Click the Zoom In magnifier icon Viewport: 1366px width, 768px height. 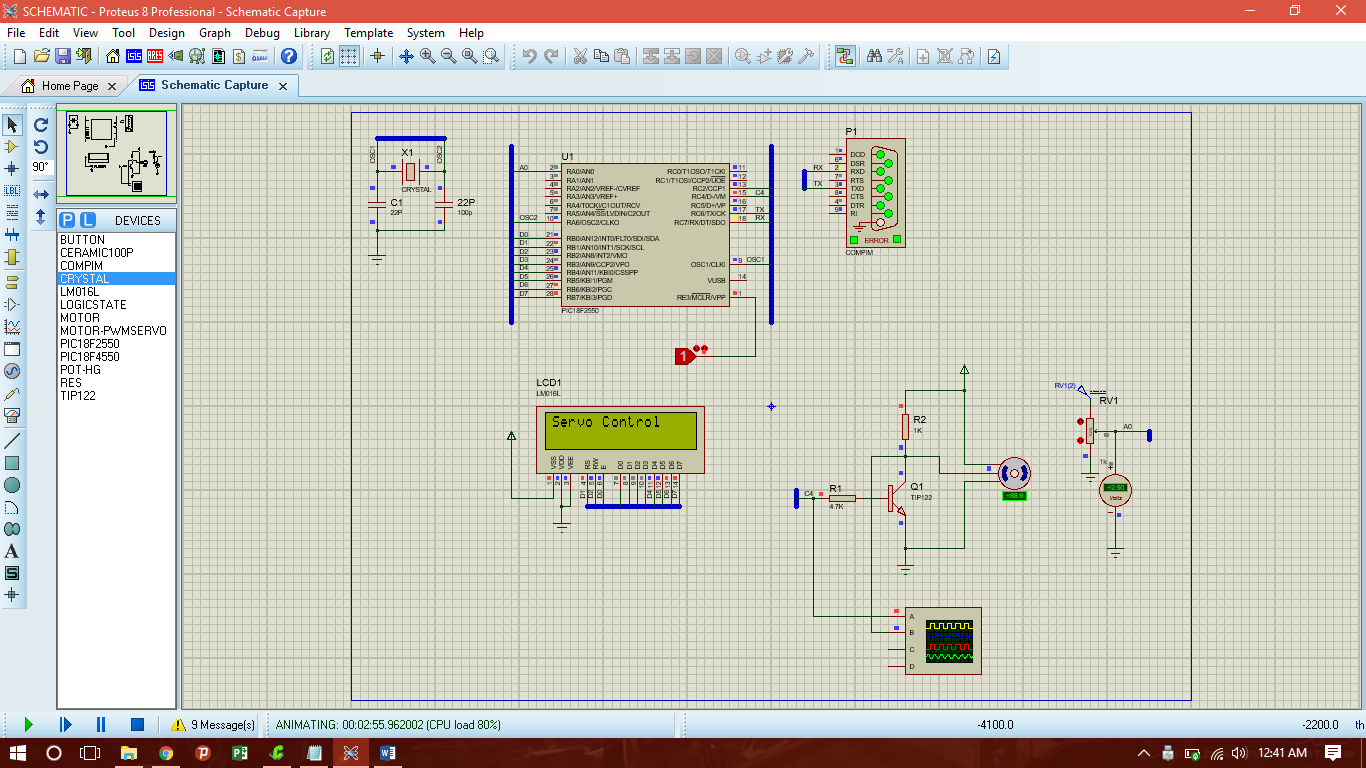pyautogui.click(x=427, y=56)
